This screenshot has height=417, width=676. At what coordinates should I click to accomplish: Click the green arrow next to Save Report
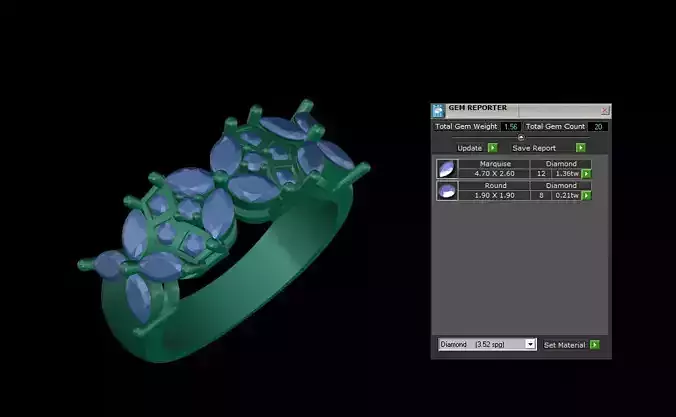tap(581, 148)
